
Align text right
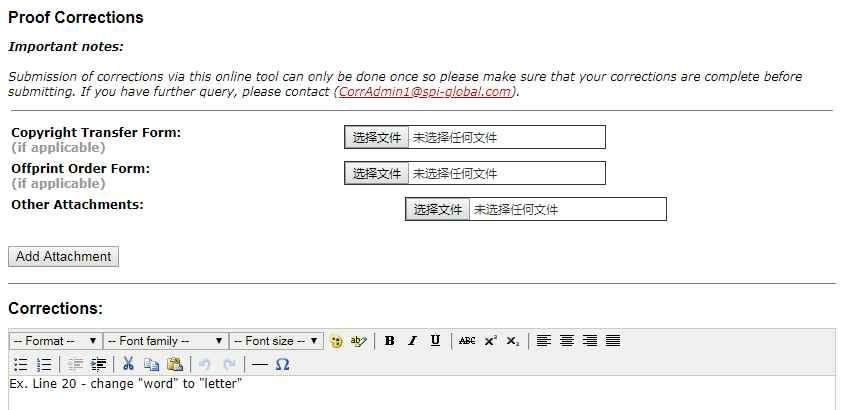pos(590,341)
